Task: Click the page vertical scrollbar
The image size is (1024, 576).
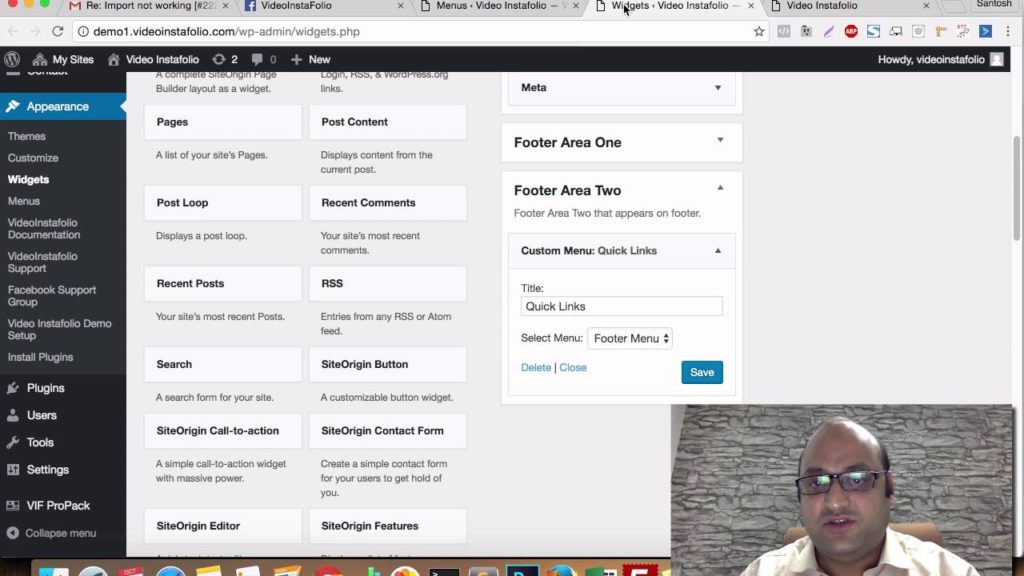Action: point(1017,187)
